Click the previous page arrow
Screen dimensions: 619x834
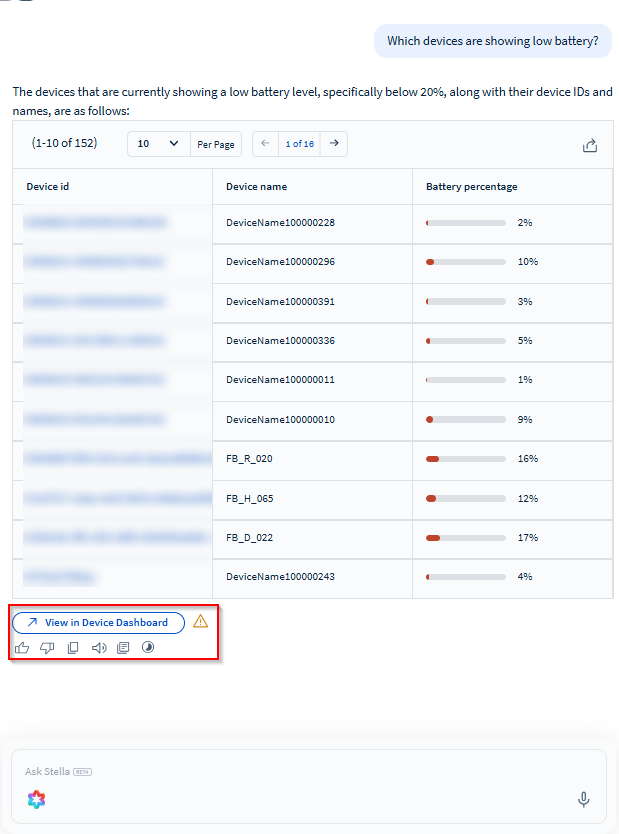tap(265, 144)
